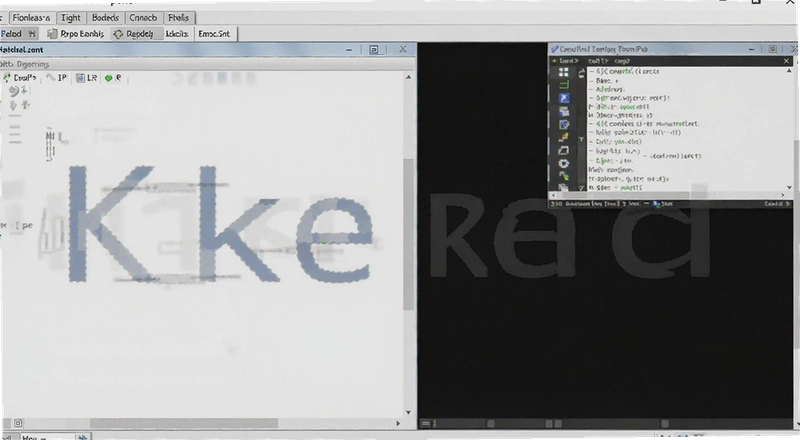Open the Tight tab

70,18
